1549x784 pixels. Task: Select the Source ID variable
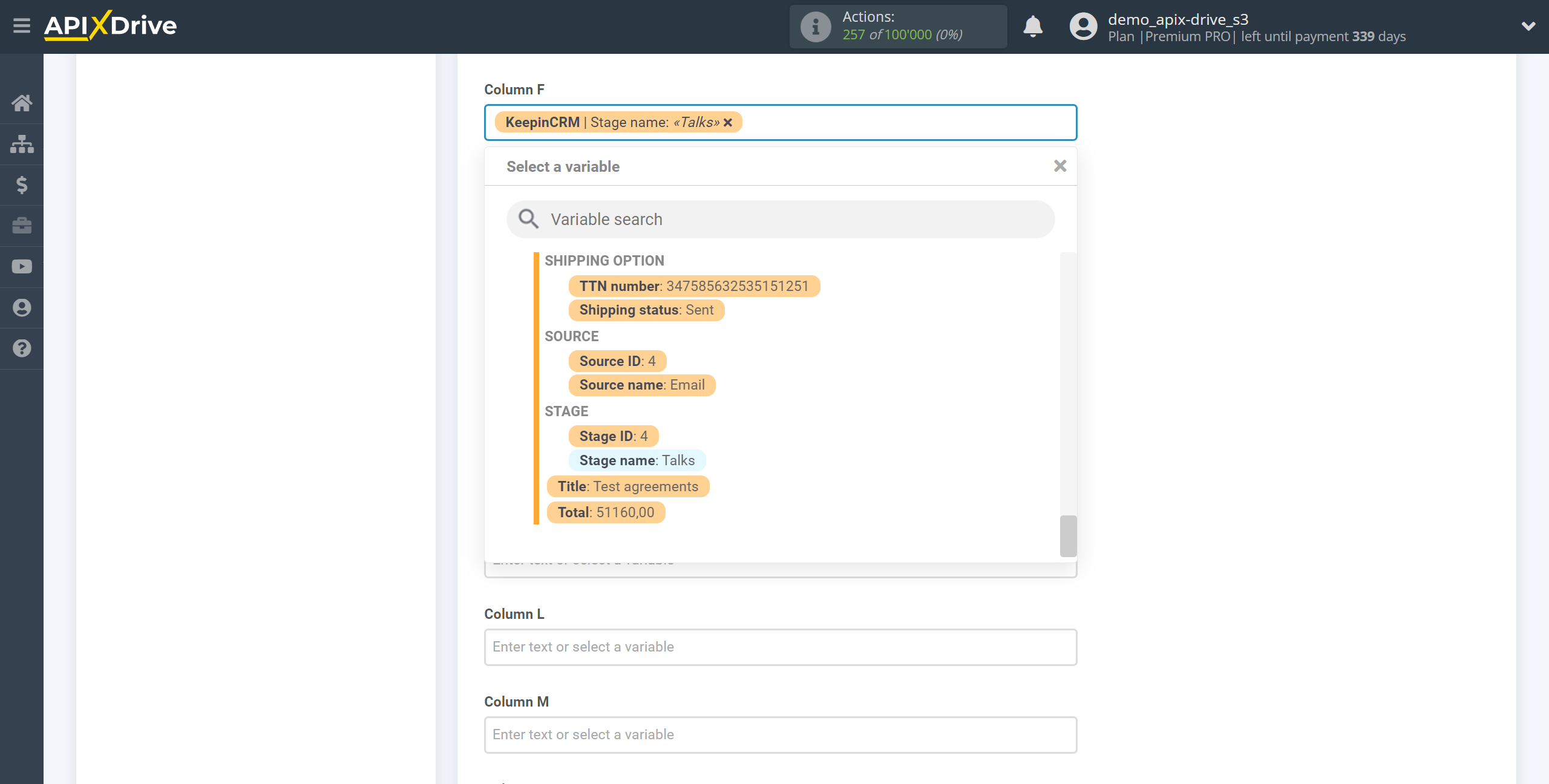click(x=617, y=361)
